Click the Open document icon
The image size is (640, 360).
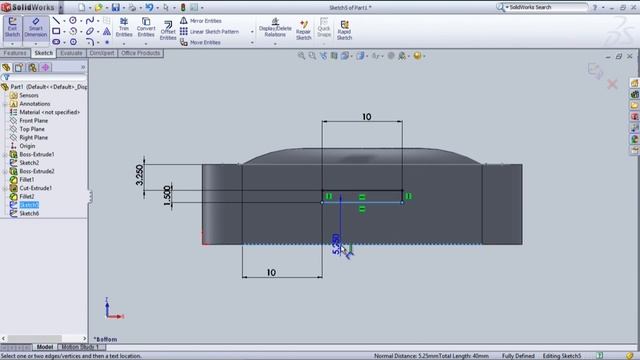[98, 7]
